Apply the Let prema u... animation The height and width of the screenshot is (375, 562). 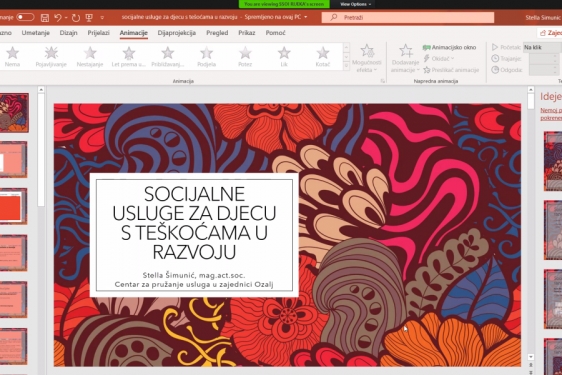[x=129, y=57]
